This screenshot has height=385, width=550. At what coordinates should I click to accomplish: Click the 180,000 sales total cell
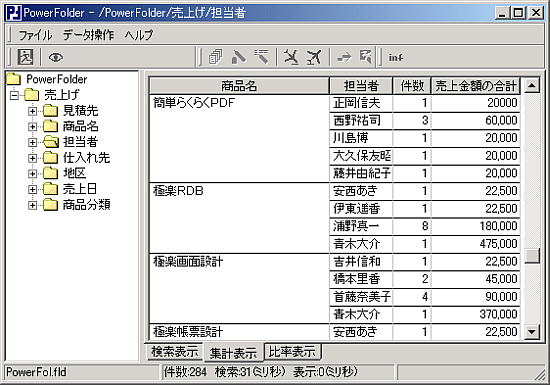point(476,227)
